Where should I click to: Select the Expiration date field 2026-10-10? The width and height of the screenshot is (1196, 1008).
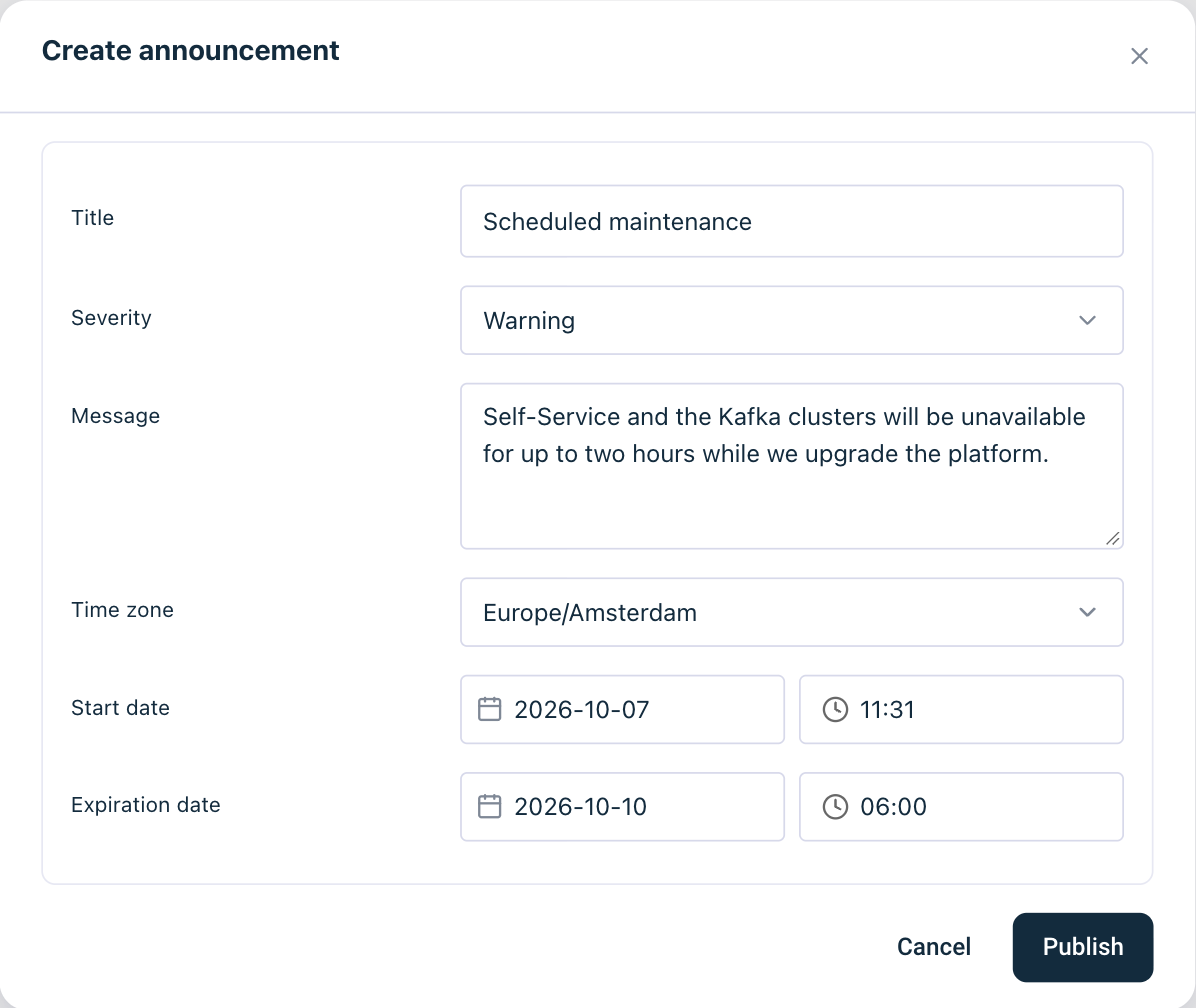point(622,807)
